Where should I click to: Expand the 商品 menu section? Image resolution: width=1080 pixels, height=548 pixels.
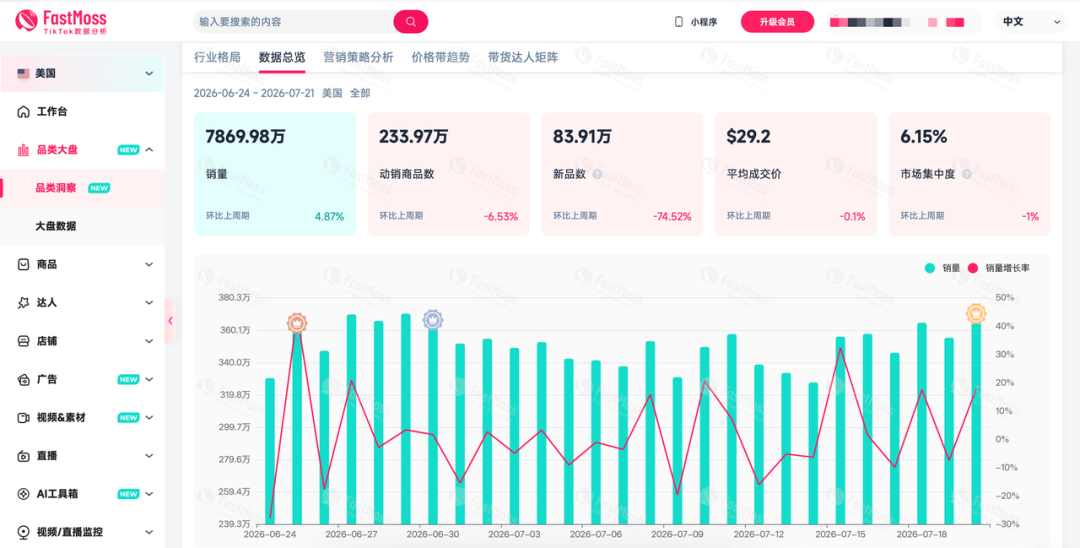[x=149, y=264]
